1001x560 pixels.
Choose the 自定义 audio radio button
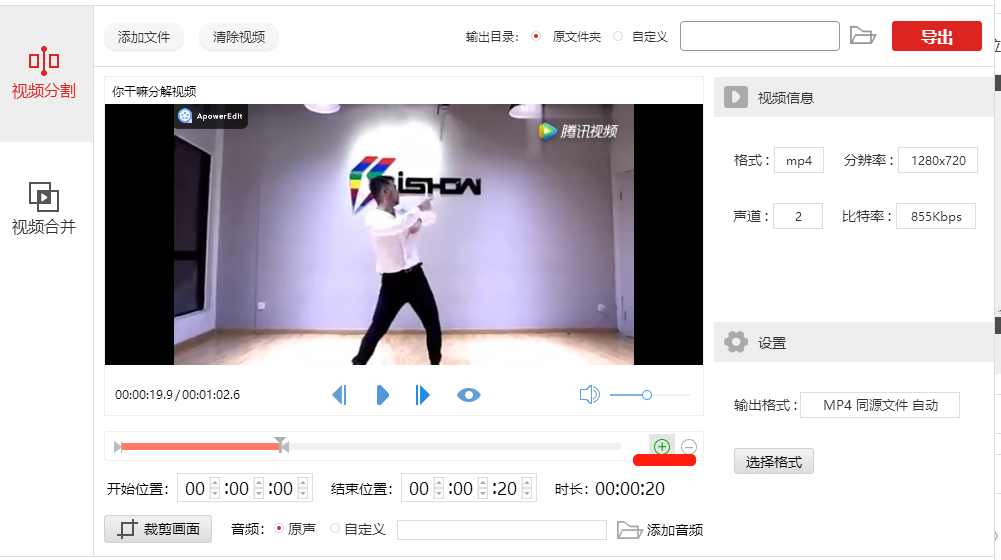(x=335, y=529)
